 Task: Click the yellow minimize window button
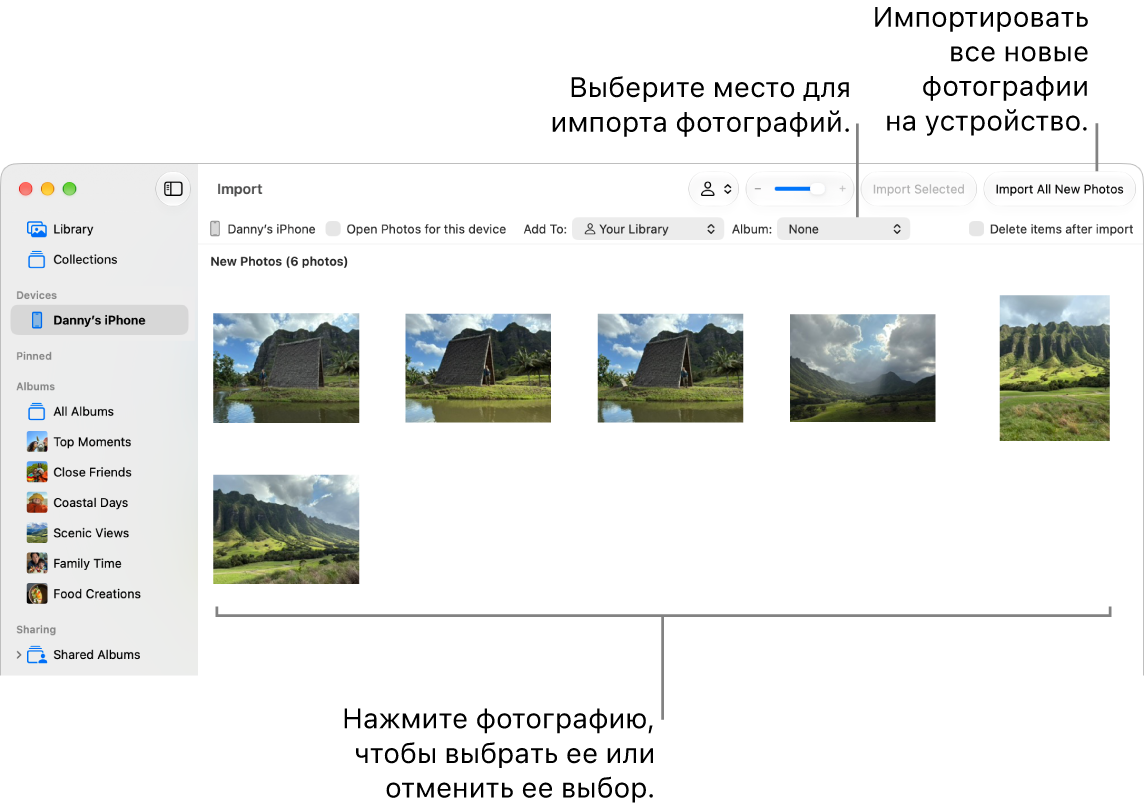tap(47, 189)
